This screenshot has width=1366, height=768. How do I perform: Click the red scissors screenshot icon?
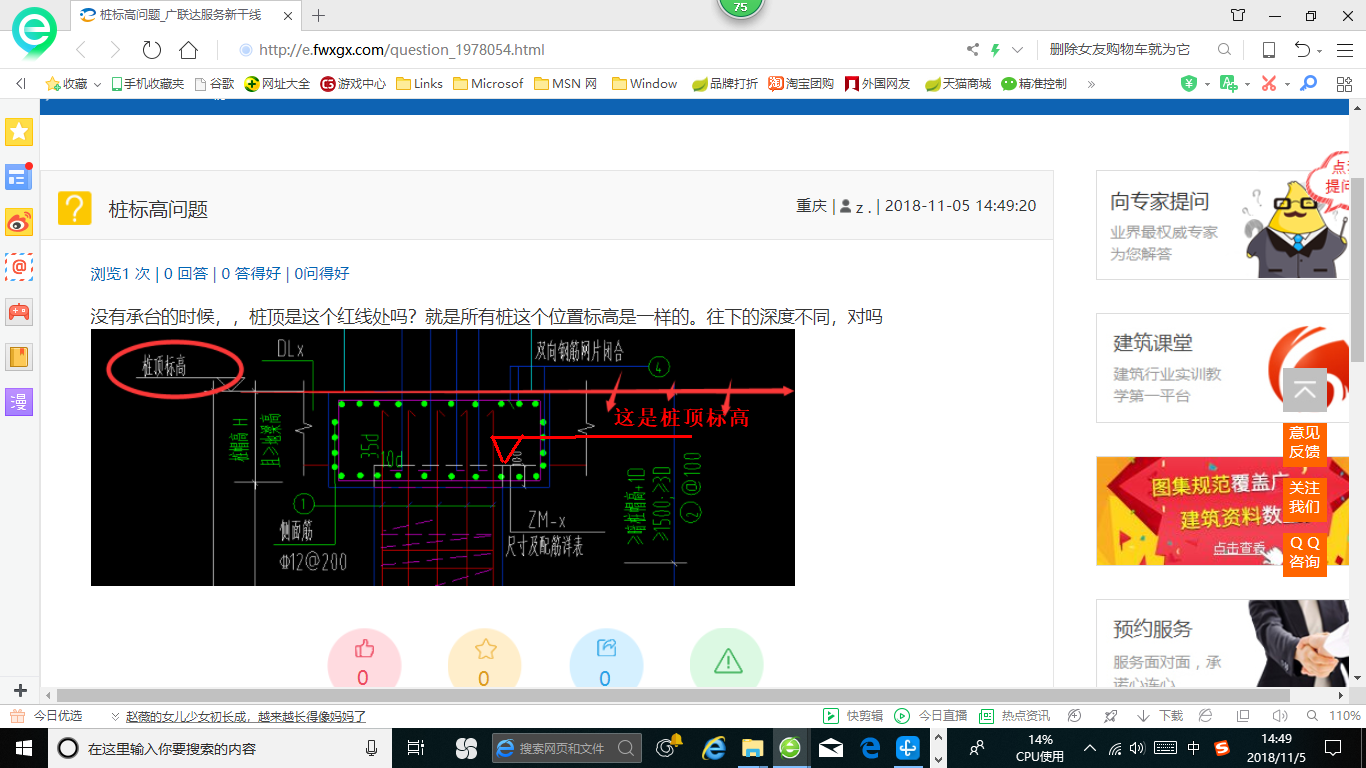click(x=1269, y=84)
